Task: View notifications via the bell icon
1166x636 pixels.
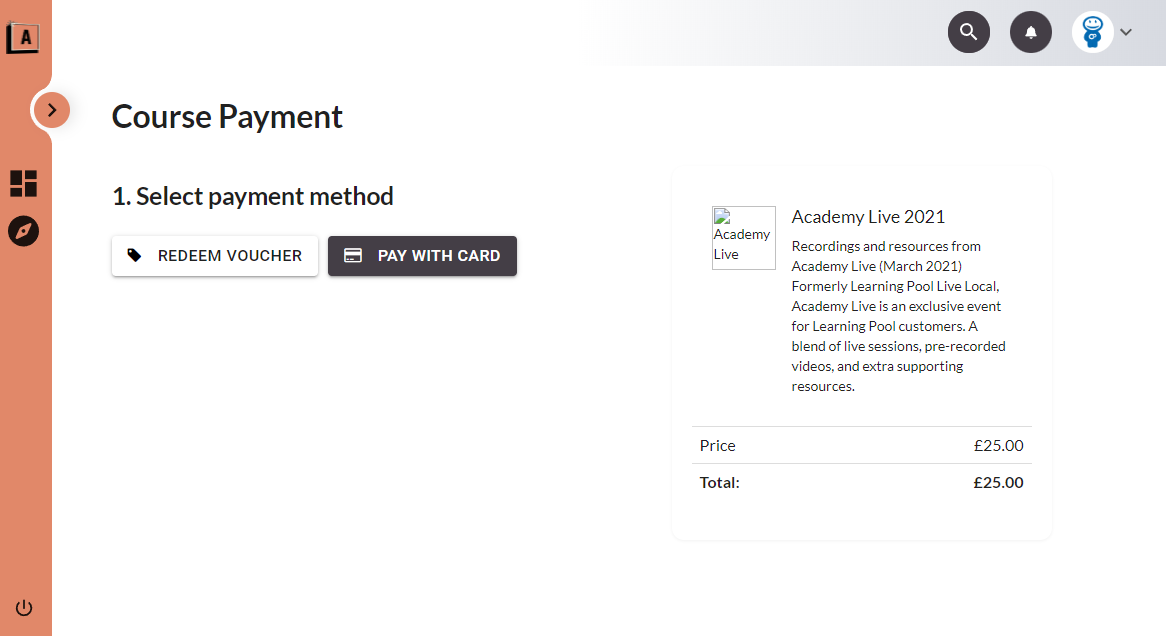Action: (x=1031, y=32)
